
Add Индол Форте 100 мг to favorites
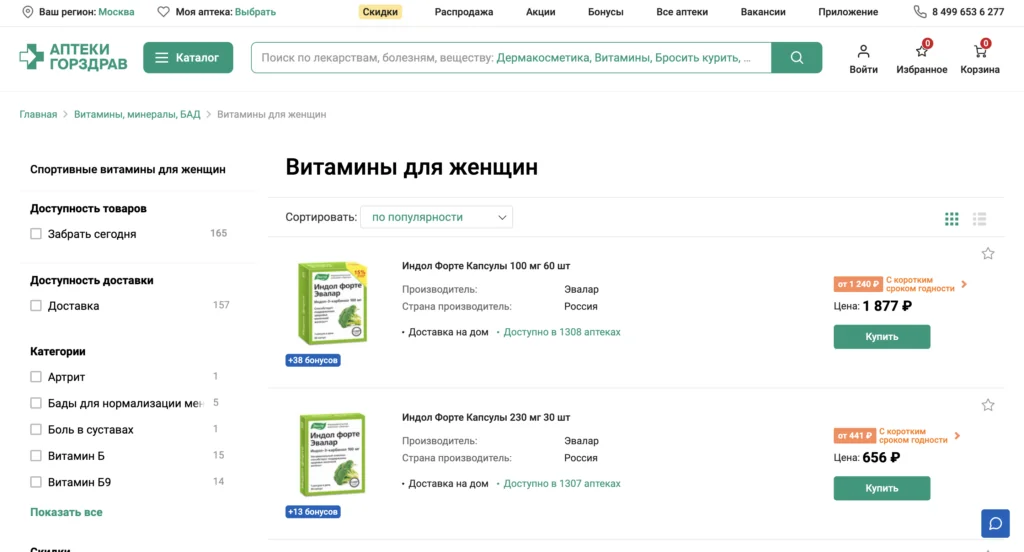987,253
